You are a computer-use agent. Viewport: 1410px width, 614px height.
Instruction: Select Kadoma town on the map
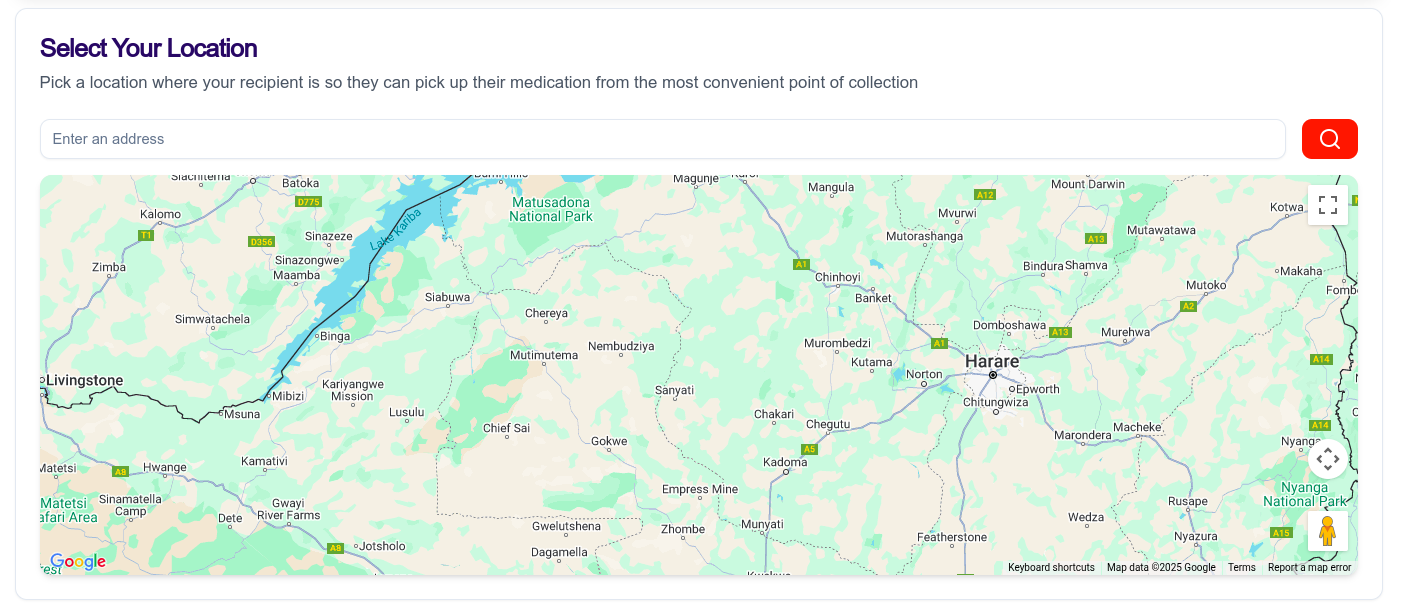[x=784, y=462]
